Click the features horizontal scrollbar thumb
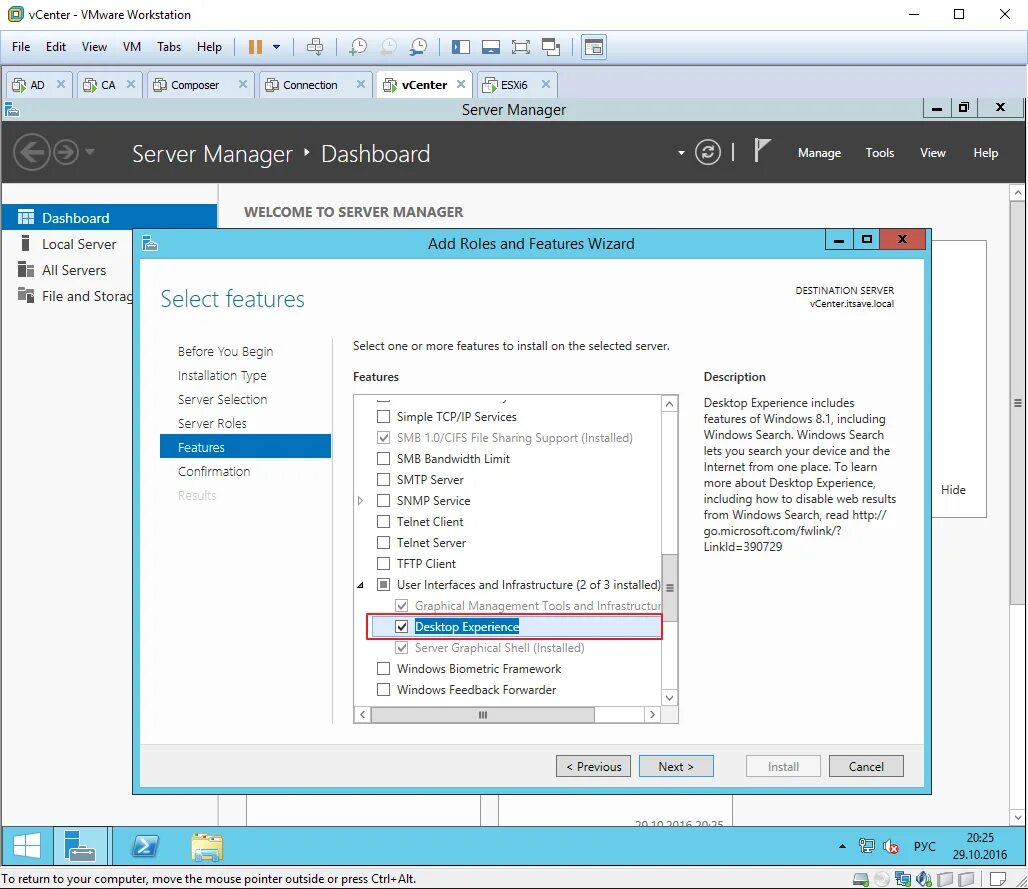The image size is (1028, 889). (483, 714)
